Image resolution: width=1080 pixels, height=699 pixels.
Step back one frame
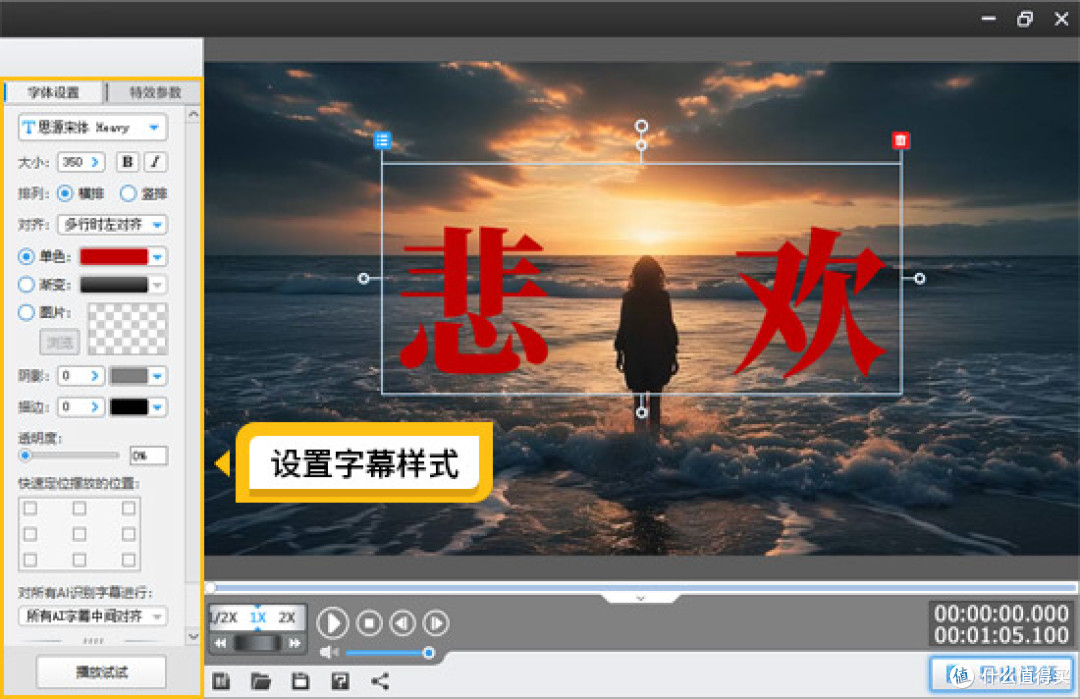(403, 623)
